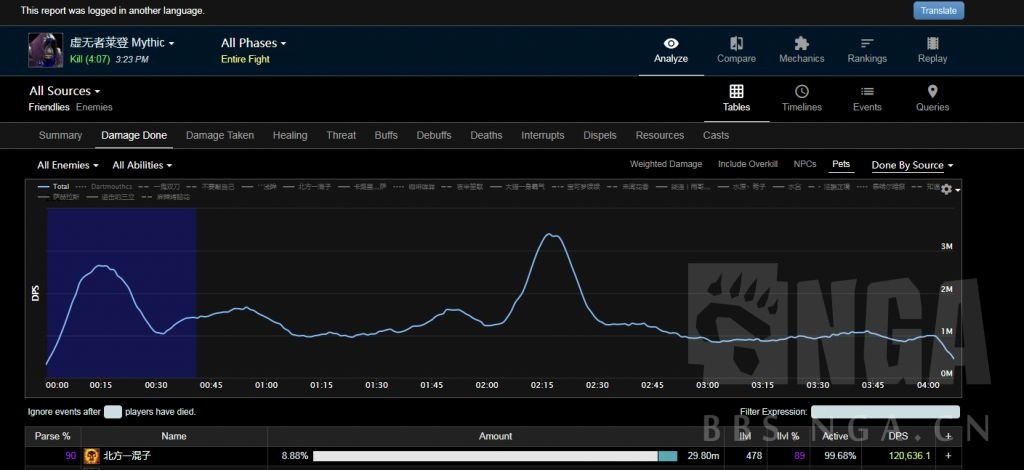Open the Rankings icon
Image resolution: width=1024 pixels, height=470 pixels.
click(867, 44)
